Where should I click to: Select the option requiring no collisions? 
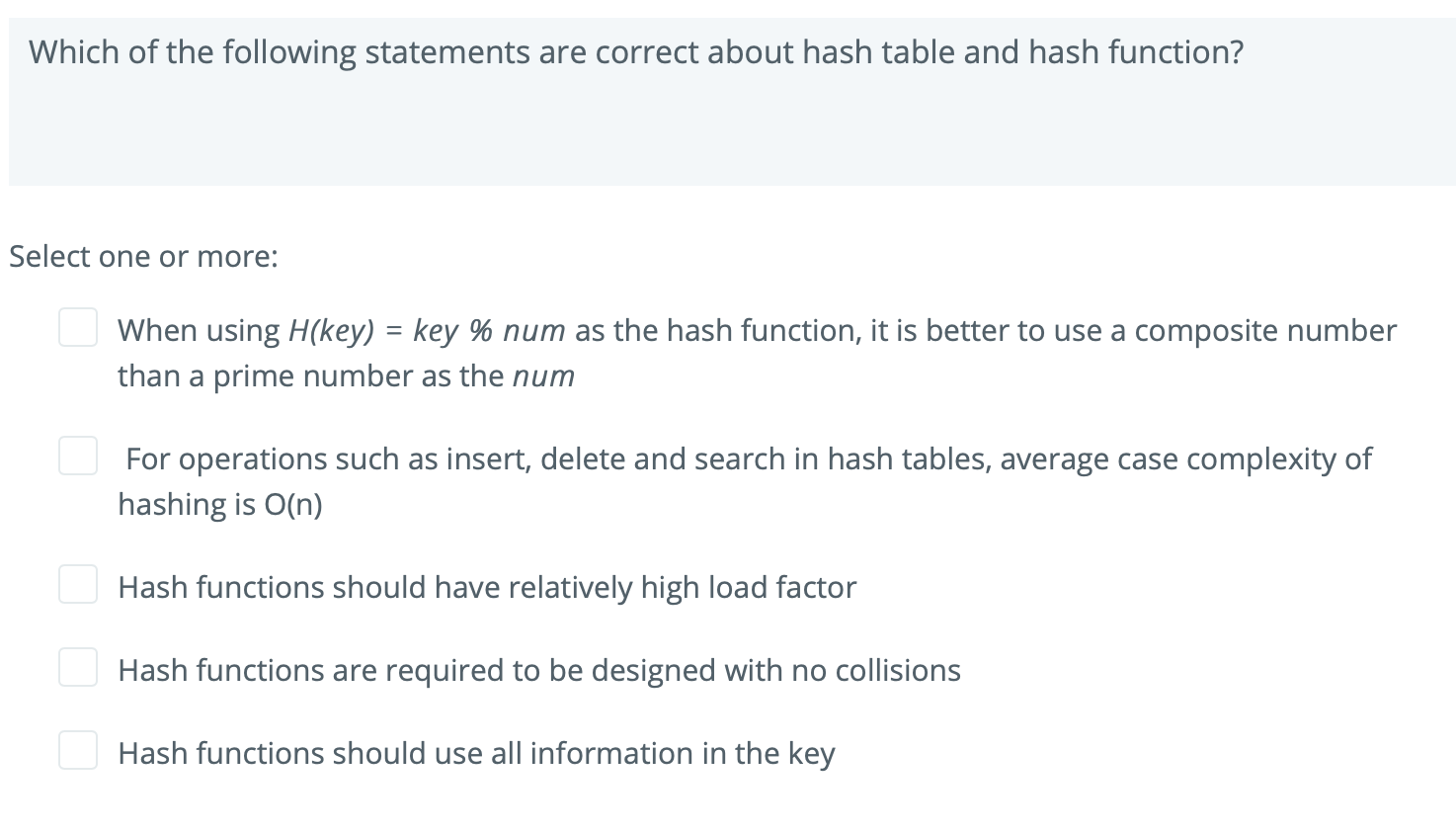pyautogui.click(x=78, y=667)
